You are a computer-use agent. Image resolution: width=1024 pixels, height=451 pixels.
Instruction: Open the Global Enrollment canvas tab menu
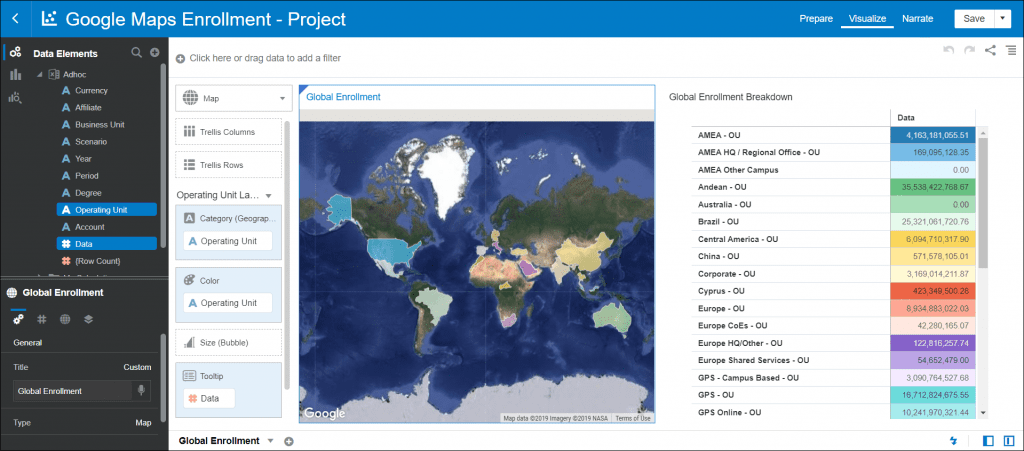click(x=270, y=441)
